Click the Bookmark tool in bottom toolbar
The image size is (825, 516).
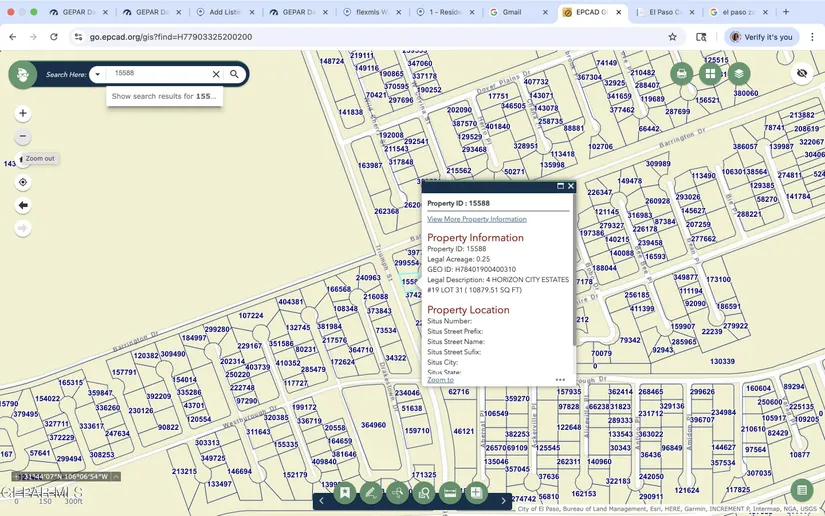click(x=344, y=493)
